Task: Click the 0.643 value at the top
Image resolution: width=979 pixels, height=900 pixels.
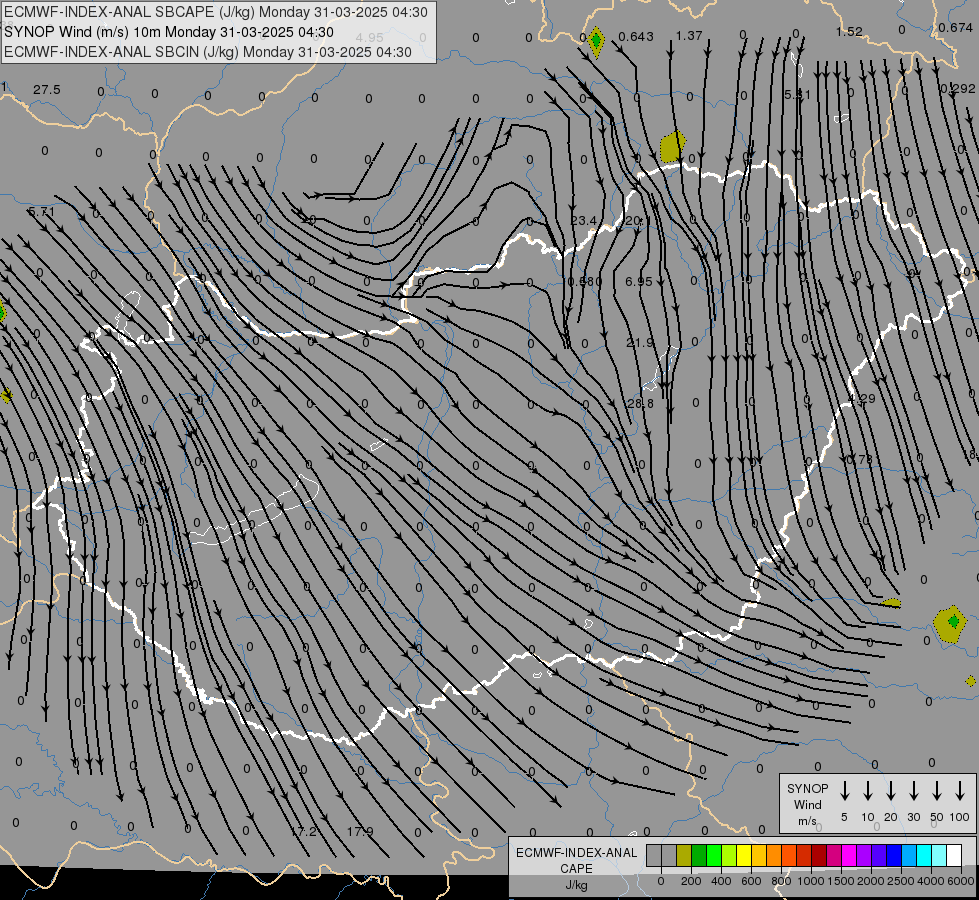Action: point(636,37)
